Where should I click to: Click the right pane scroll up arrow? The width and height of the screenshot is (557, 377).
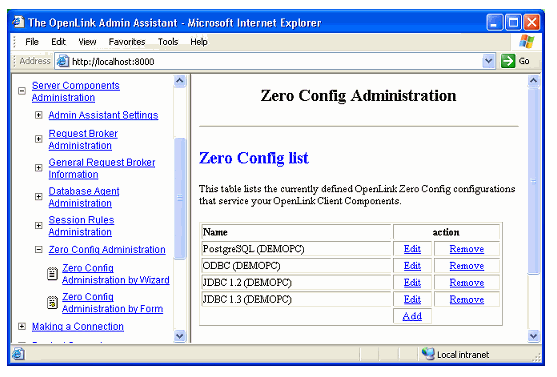534,81
